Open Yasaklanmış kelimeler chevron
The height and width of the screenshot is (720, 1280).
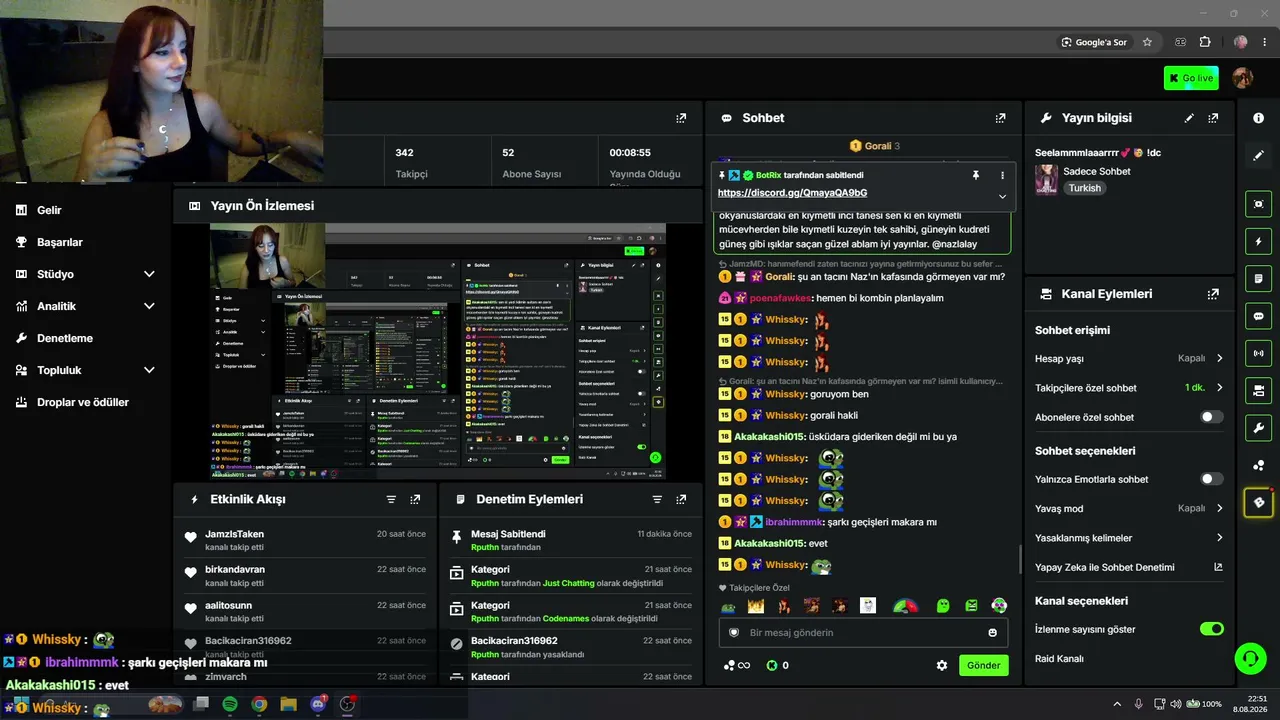point(1219,538)
